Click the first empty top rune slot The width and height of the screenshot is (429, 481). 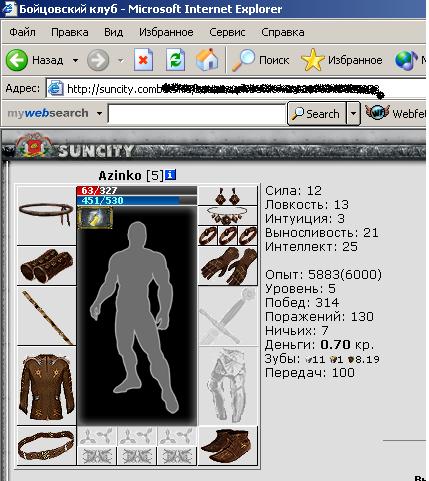pyautogui.click(x=97, y=436)
